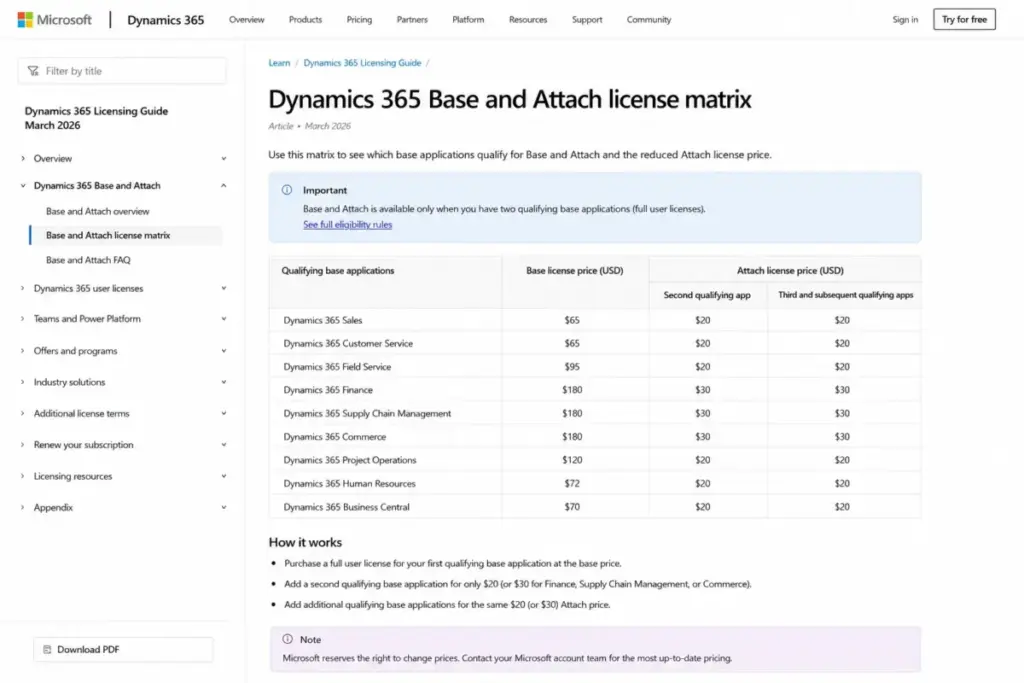Click the $120 Project Operations base price
The width and height of the screenshot is (1024, 683).
click(572, 460)
